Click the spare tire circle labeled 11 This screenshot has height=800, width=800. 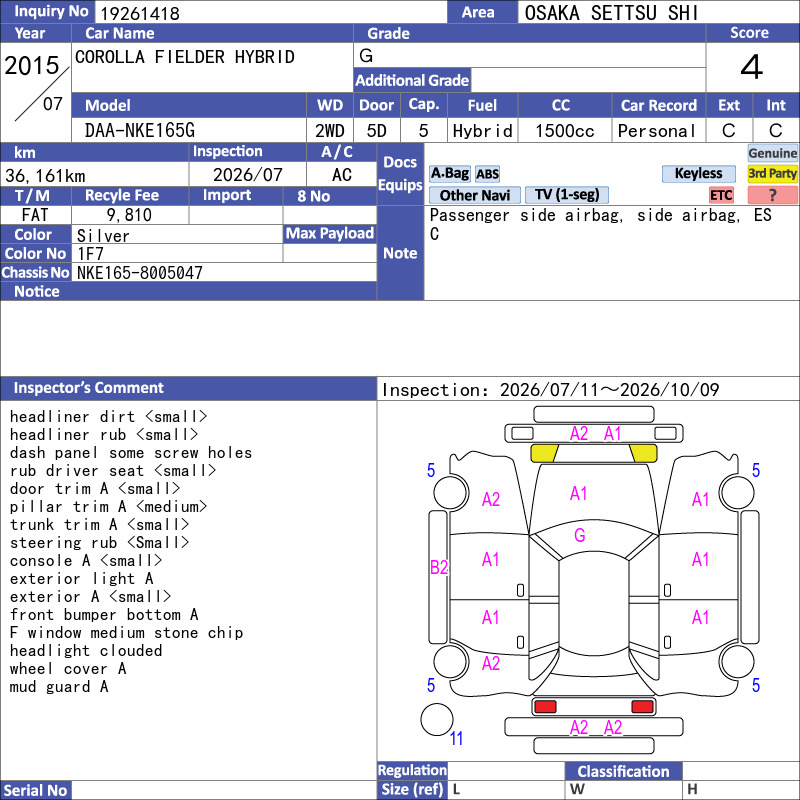[x=437, y=719]
